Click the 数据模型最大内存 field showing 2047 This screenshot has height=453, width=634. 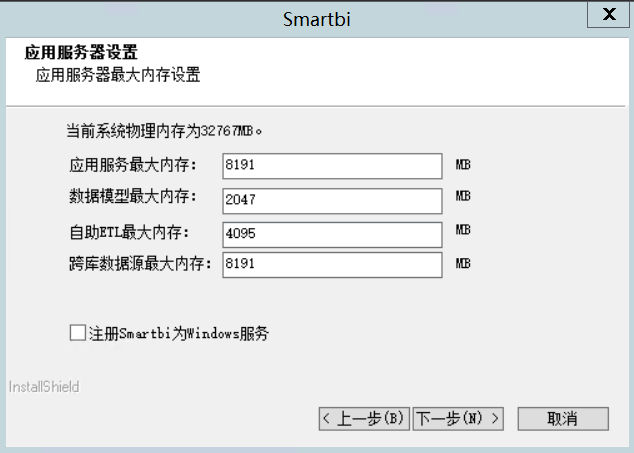tap(332, 201)
